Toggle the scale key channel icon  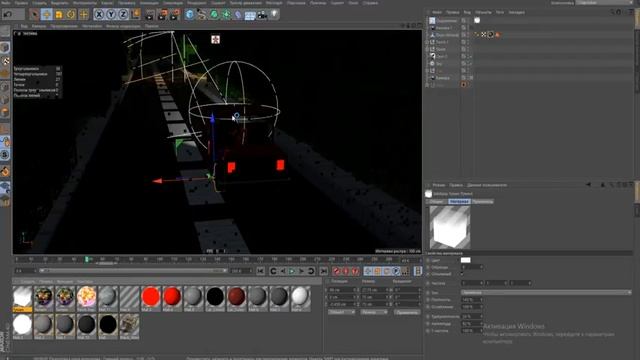[378, 271]
